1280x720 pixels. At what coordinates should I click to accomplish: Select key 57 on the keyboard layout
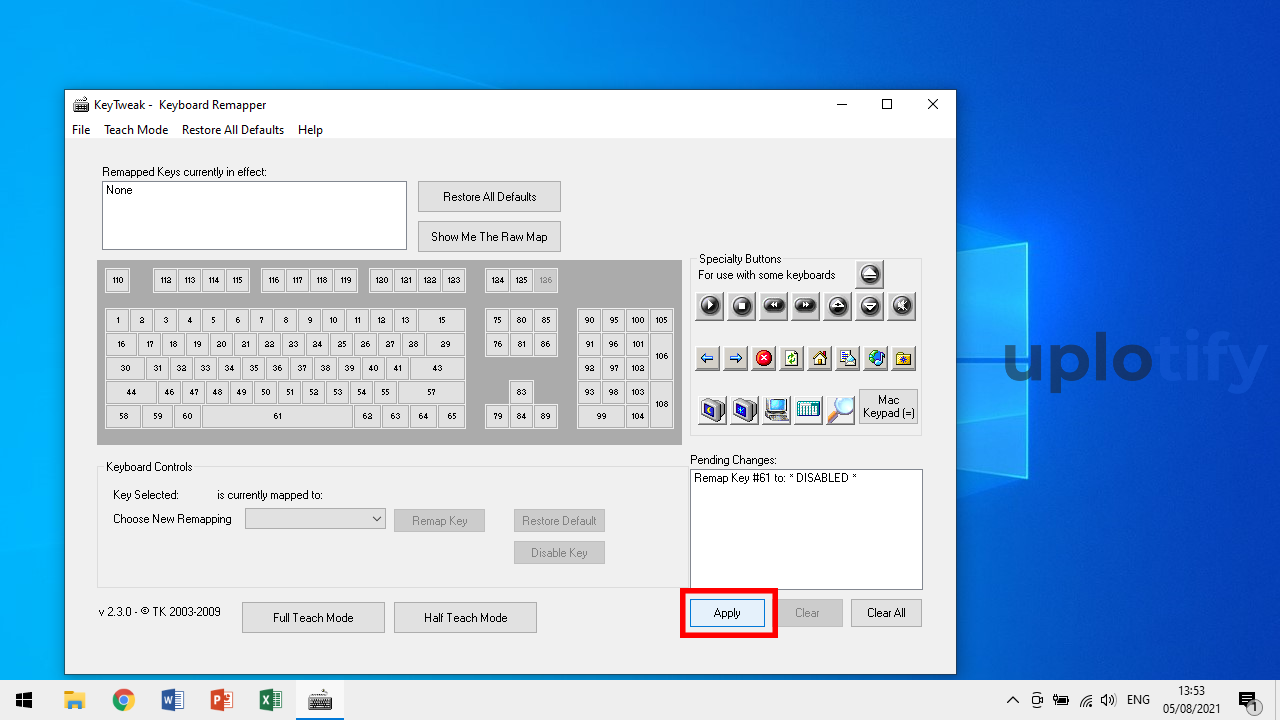pyautogui.click(x=431, y=392)
